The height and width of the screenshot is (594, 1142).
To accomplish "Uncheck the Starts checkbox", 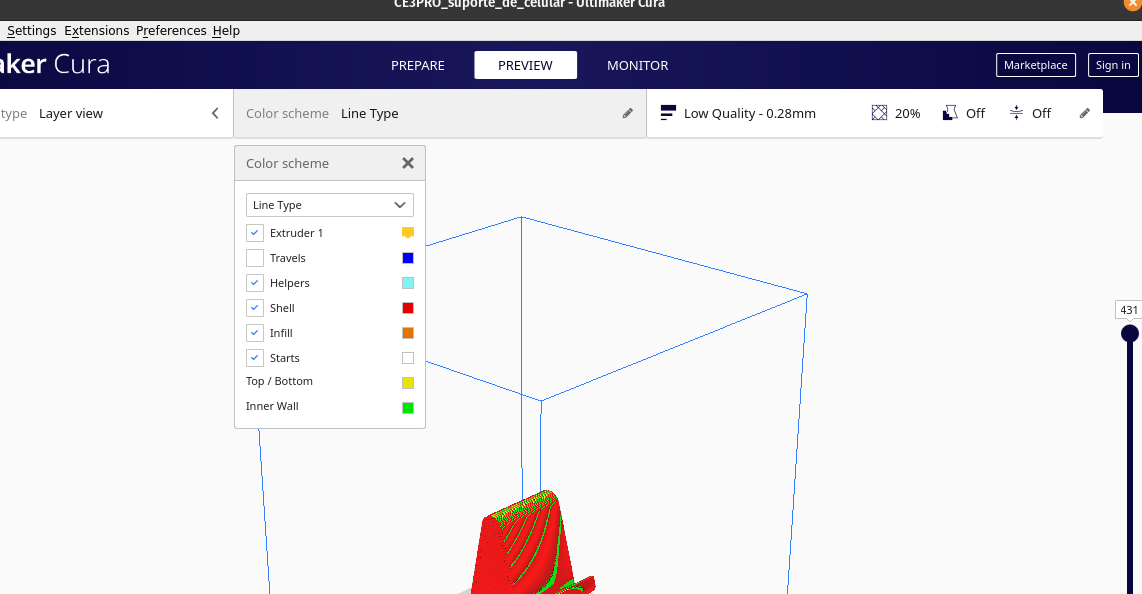I will [x=255, y=358].
